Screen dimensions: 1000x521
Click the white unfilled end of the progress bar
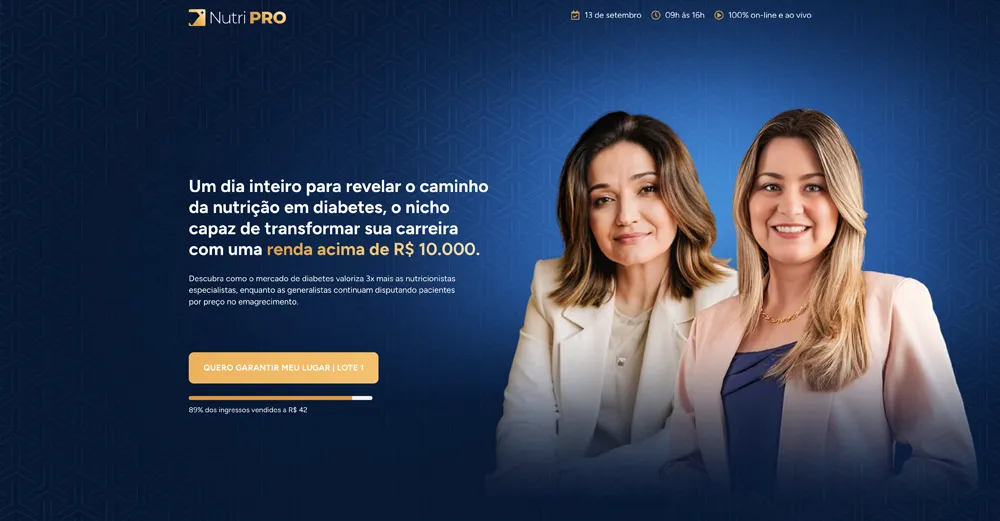tap(362, 398)
